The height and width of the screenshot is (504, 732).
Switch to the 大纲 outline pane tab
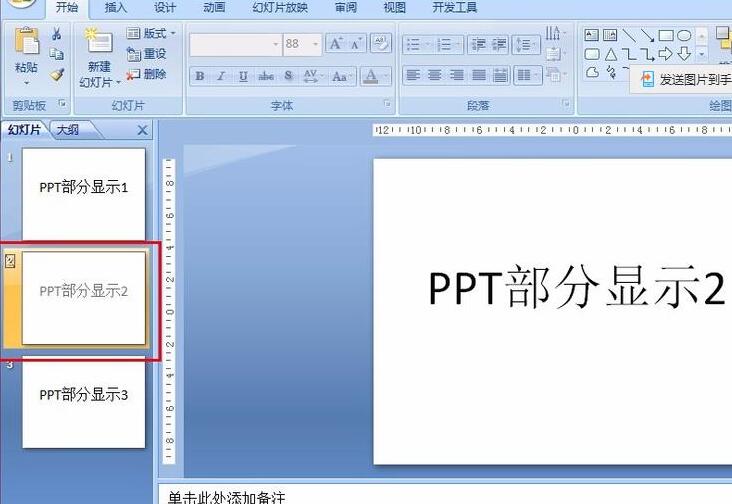pyautogui.click(x=68, y=130)
